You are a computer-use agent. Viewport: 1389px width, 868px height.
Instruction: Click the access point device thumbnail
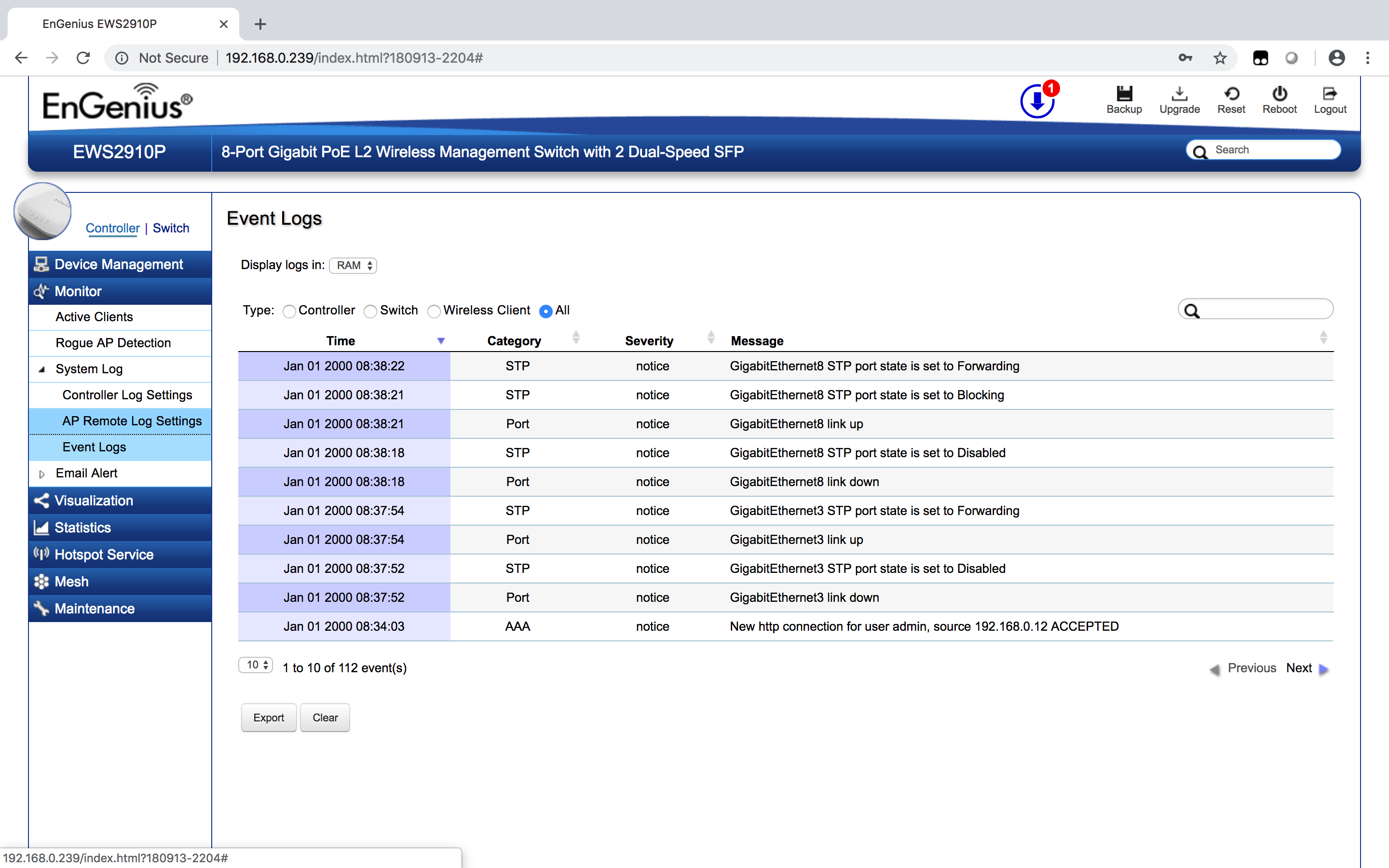point(42,211)
